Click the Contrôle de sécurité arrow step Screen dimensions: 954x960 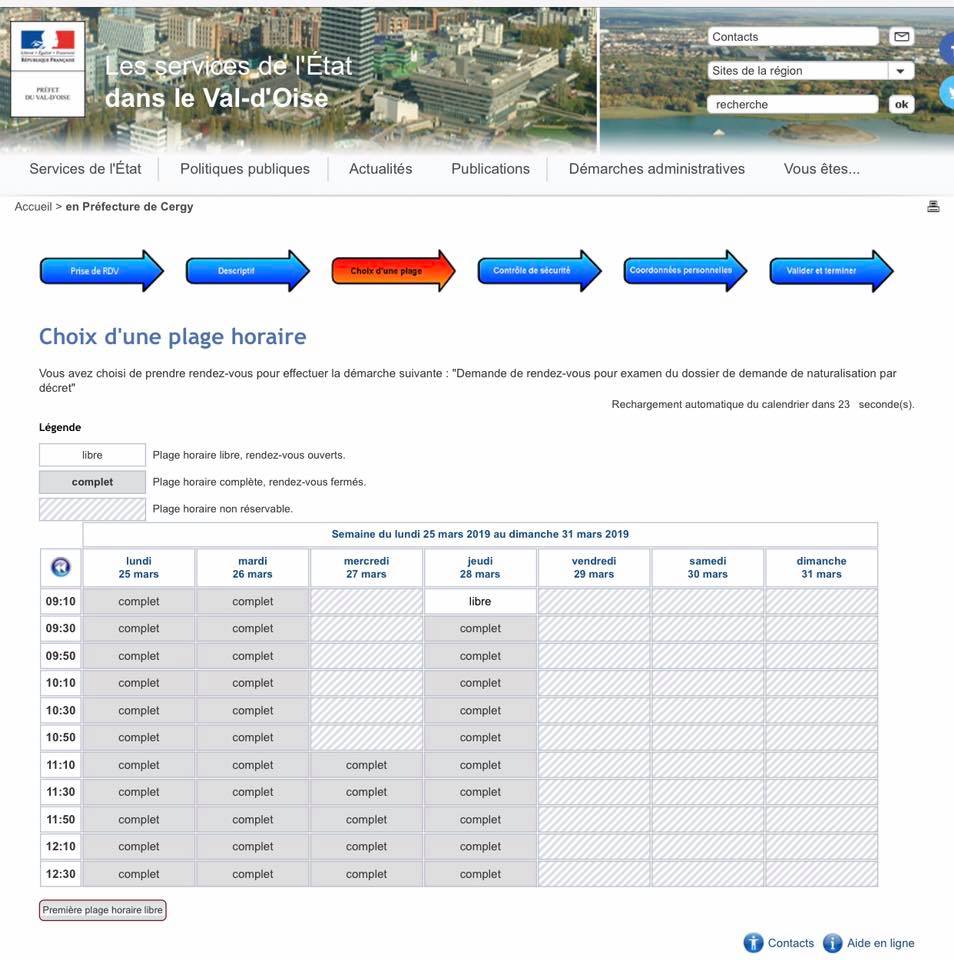pos(539,271)
